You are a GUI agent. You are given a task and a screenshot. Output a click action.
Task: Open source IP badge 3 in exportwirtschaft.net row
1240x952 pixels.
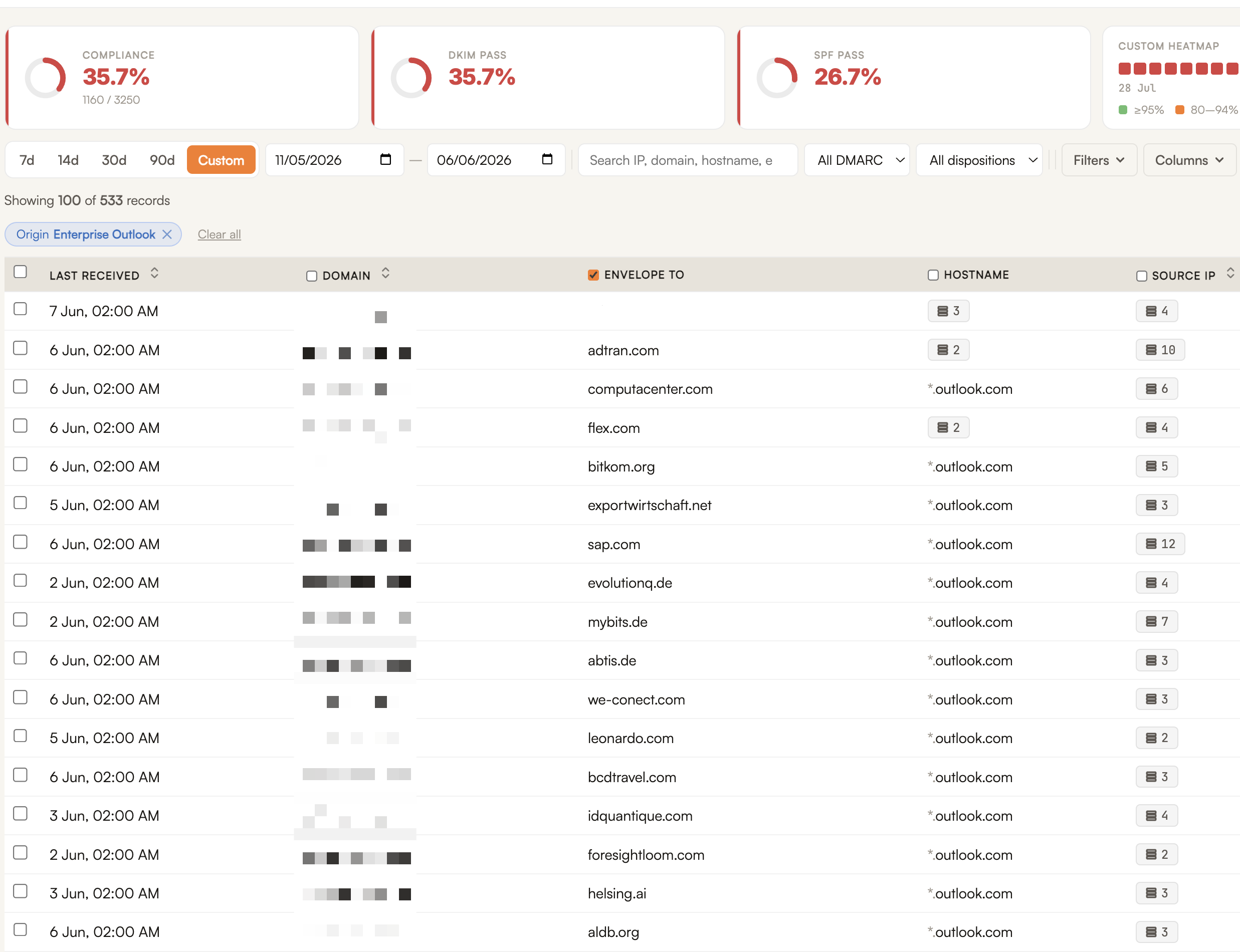pos(1157,506)
